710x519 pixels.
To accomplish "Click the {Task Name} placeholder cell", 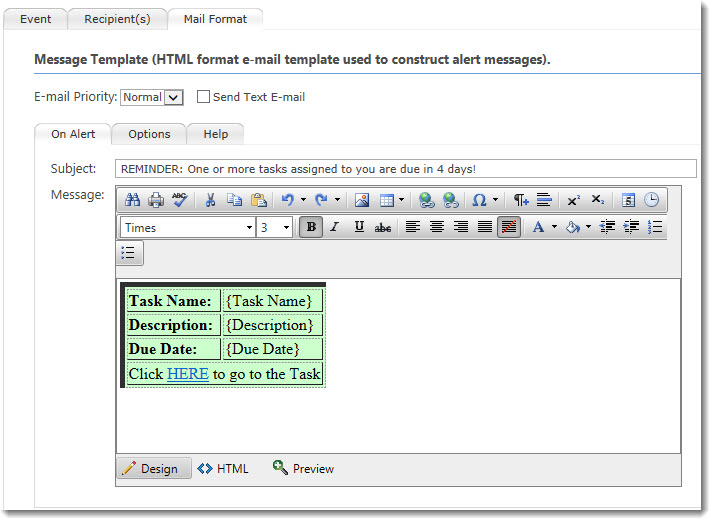I will click(x=272, y=301).
